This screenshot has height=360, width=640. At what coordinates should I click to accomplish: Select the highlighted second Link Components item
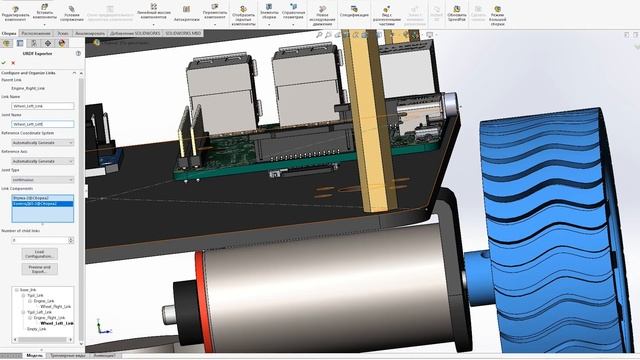coord(42,203)
